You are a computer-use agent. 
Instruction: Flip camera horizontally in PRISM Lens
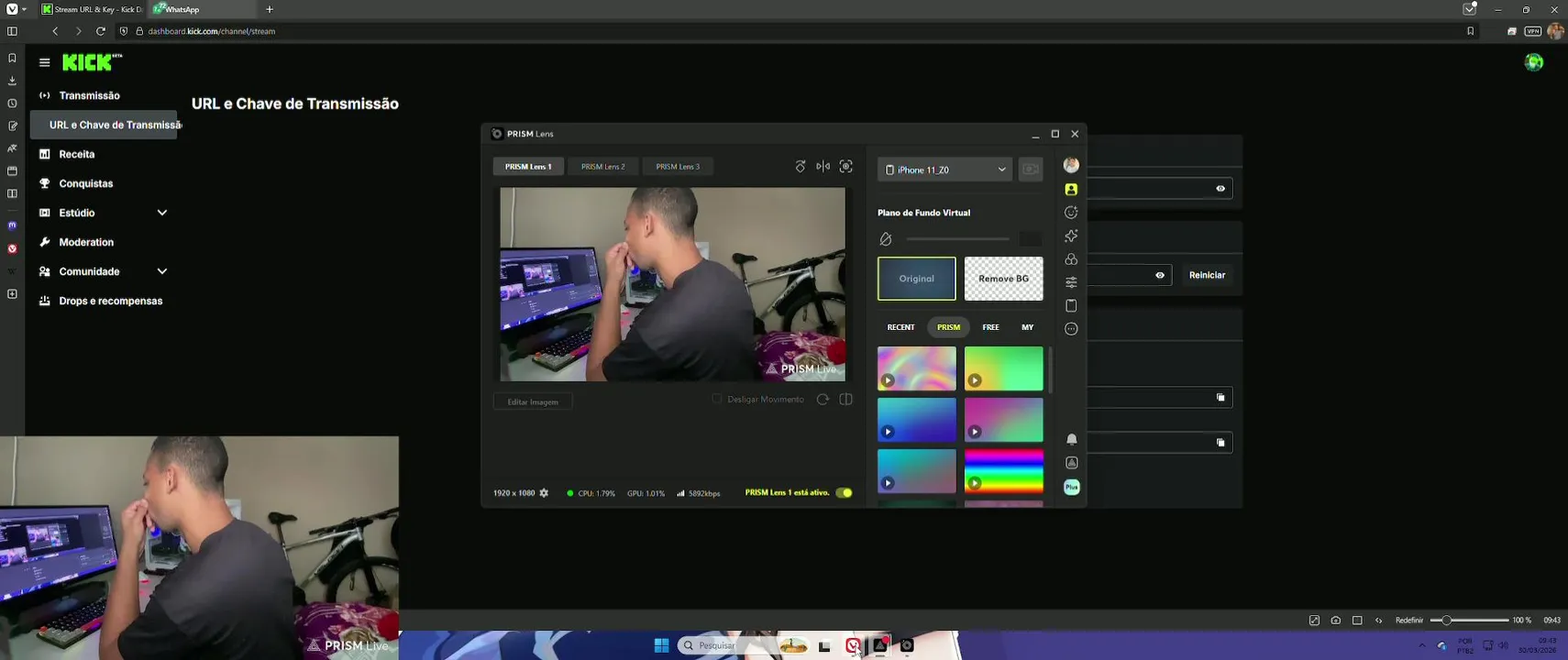(x=823, y=167)
